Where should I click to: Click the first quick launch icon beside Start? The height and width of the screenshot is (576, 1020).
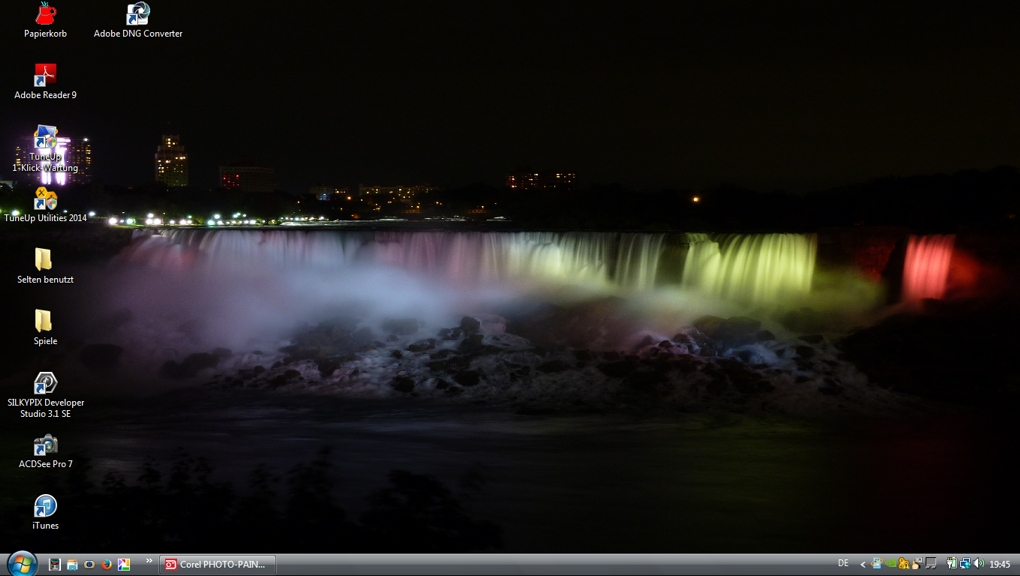(x=55, y=564)
